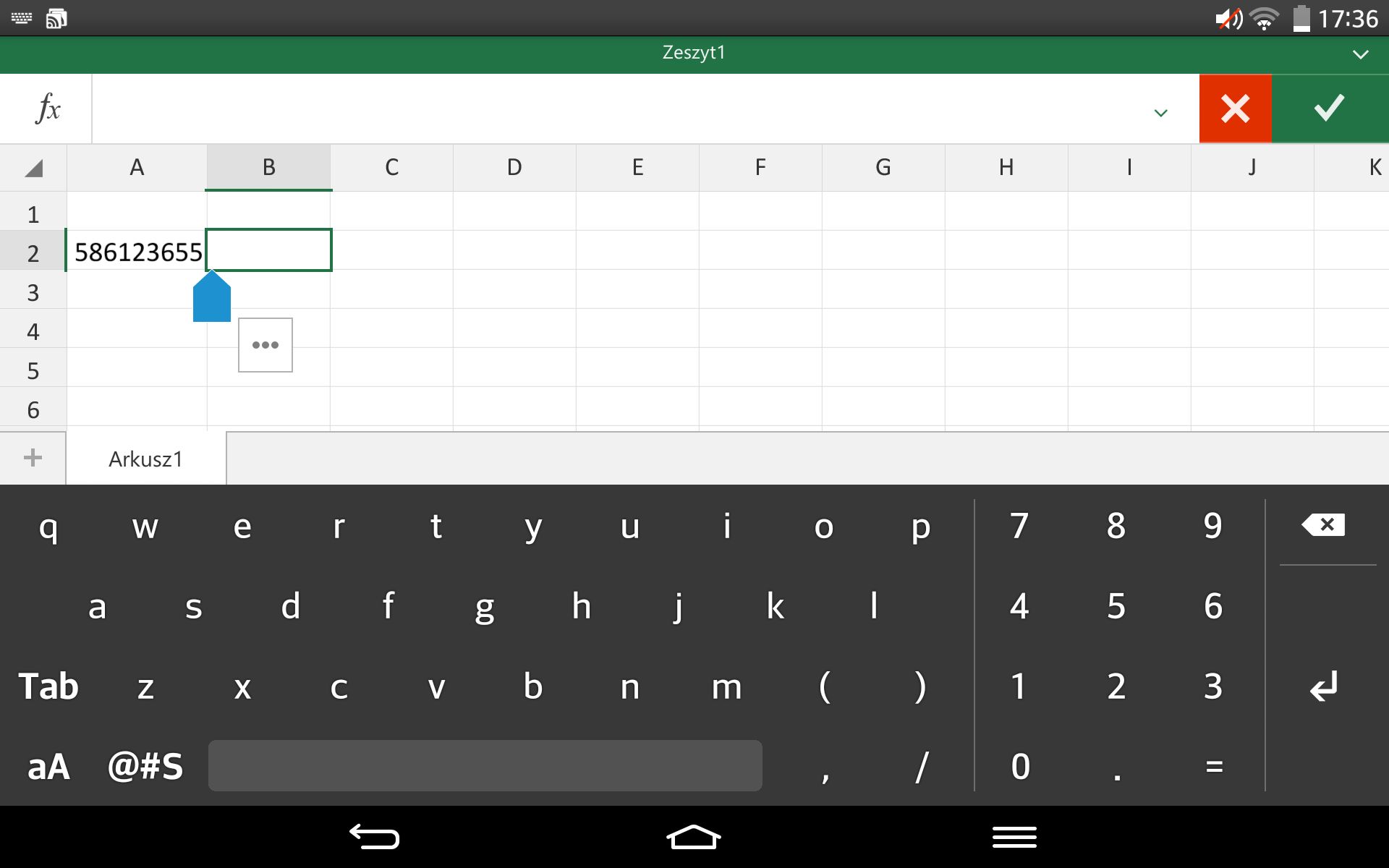The height and width of the screenshot is (868, 1389).
Task: Select row 1 header
Action: click(x=33, y=214)
